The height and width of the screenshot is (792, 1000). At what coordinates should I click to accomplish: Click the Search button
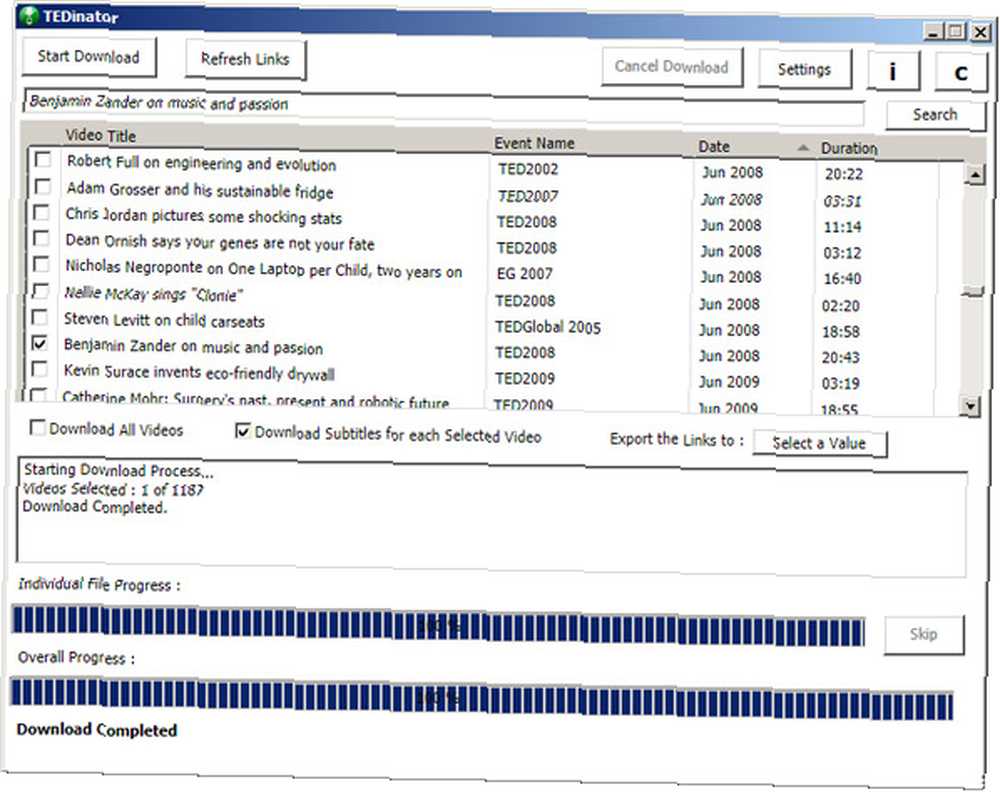click(x=935, y=115)
